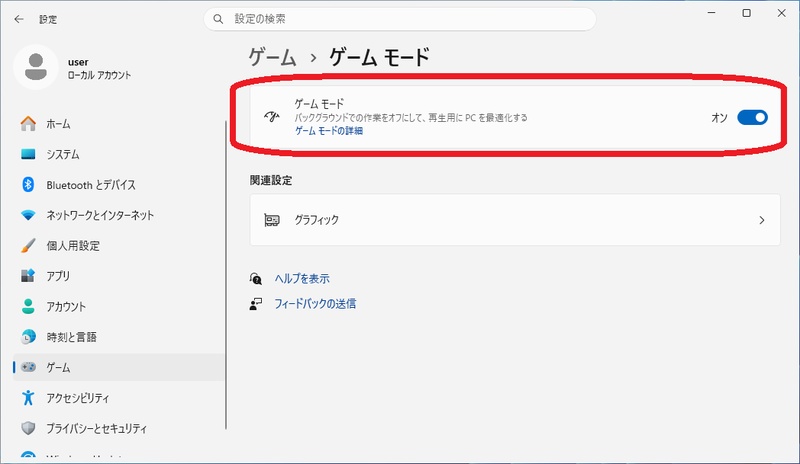
Task: Click the Privacy shield icon
Action: [28, 428]
